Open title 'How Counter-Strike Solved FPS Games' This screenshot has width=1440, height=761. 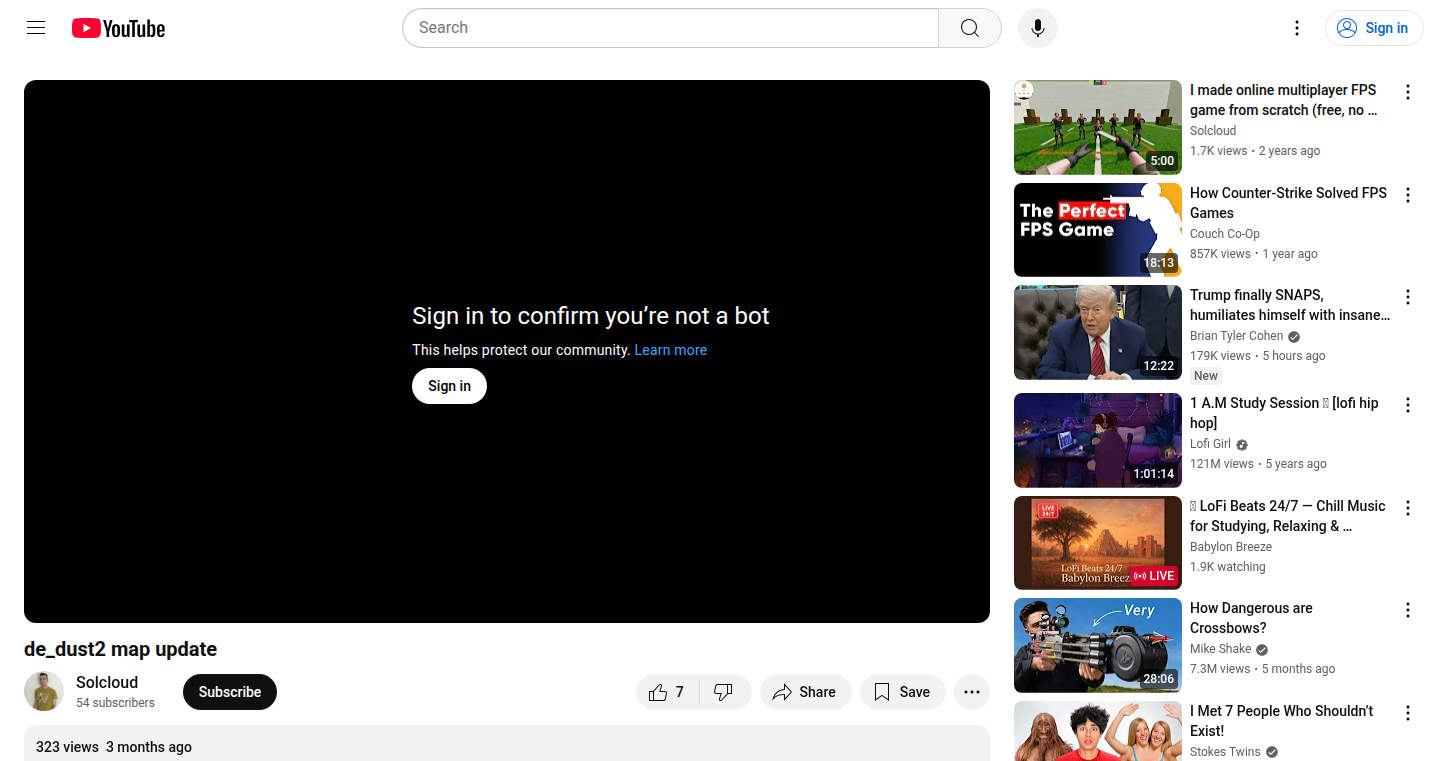pyautogui.click(x=1288, y=203)
